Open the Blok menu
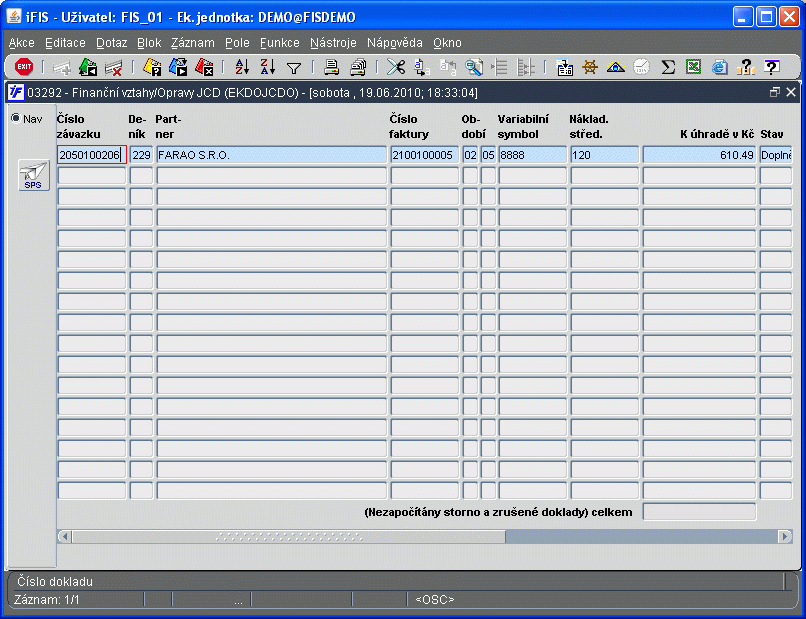This screenshot has height=619, width=806. pyautogui.click(x=149, y=43)
